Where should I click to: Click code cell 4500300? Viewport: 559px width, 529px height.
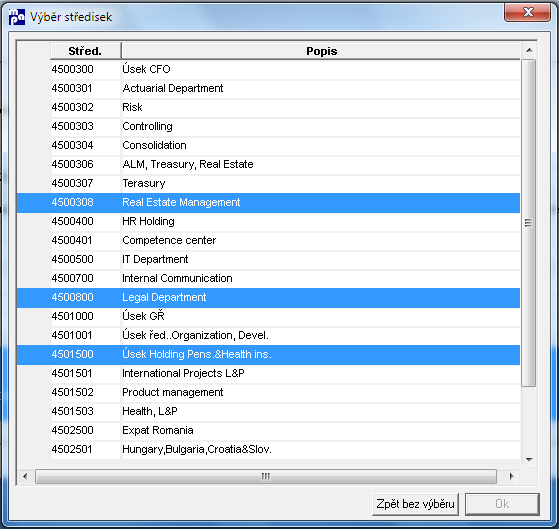tap(86, 69)
